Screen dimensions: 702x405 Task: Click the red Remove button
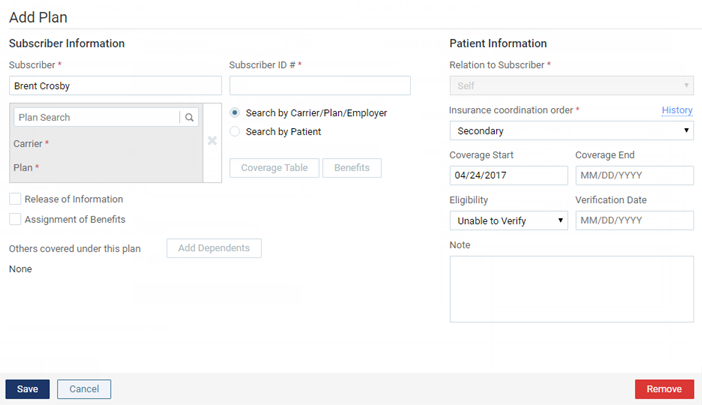click(x=664, y=389)
